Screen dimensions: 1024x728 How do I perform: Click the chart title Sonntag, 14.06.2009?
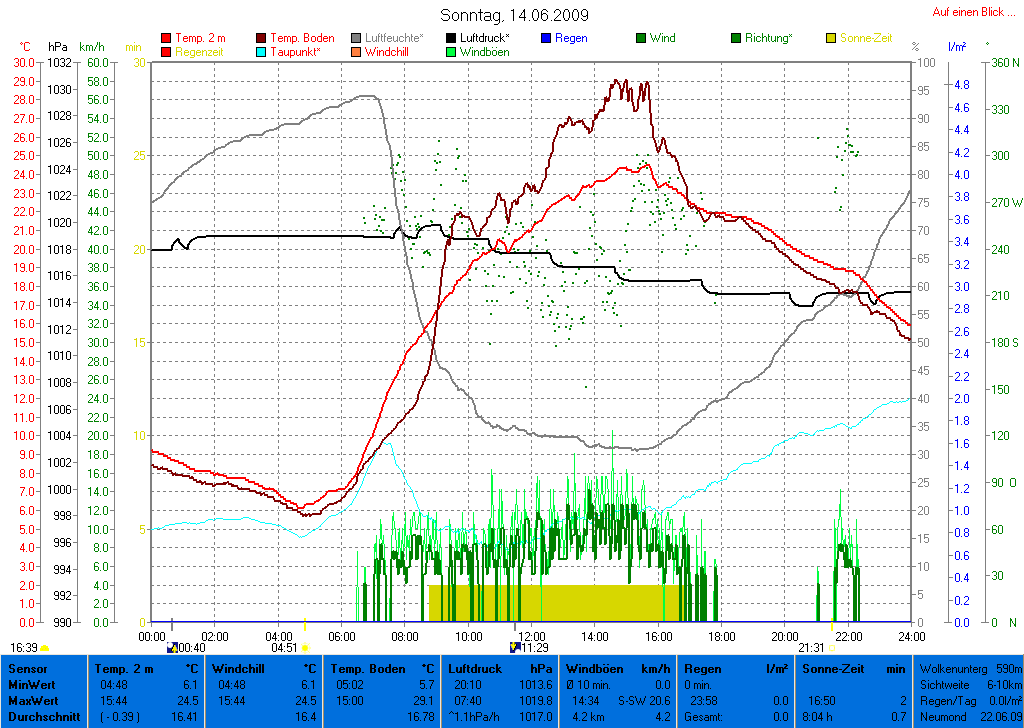click(514, 16)
